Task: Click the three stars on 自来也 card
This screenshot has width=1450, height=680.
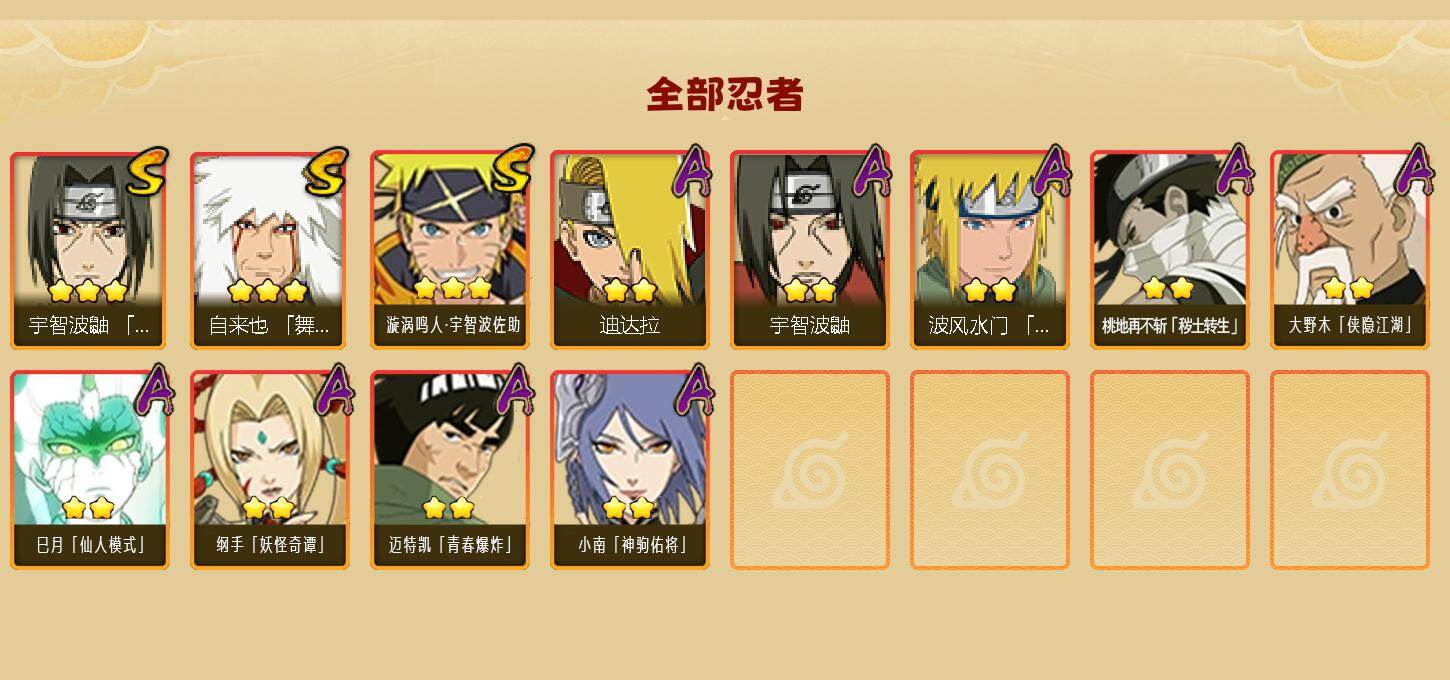Action: point(267,291)
